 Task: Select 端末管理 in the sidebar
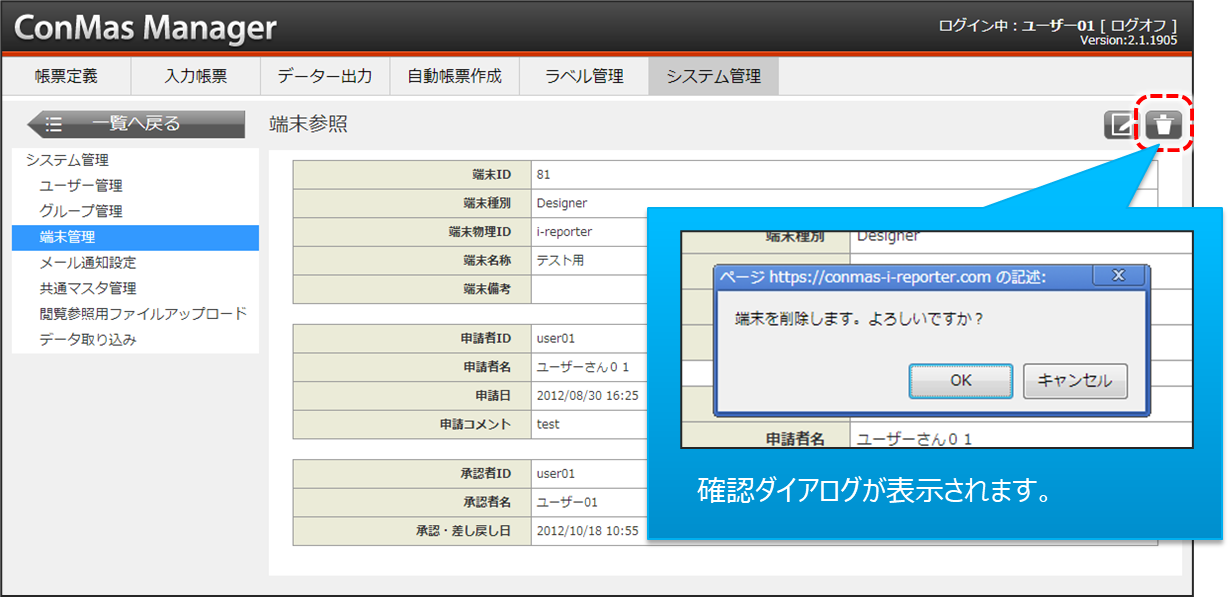click(x=68, y=238)
